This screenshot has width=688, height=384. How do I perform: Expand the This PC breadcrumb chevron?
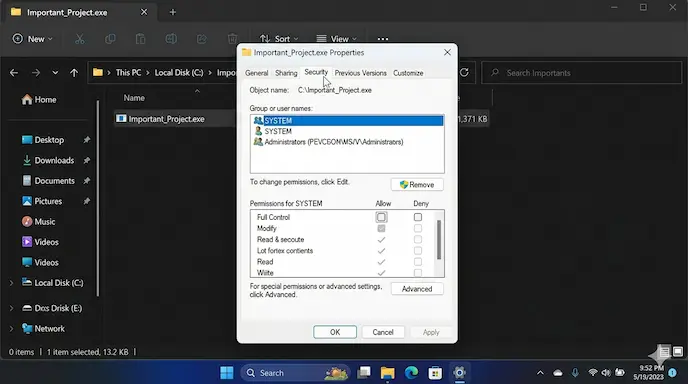[x=148, y=73]
